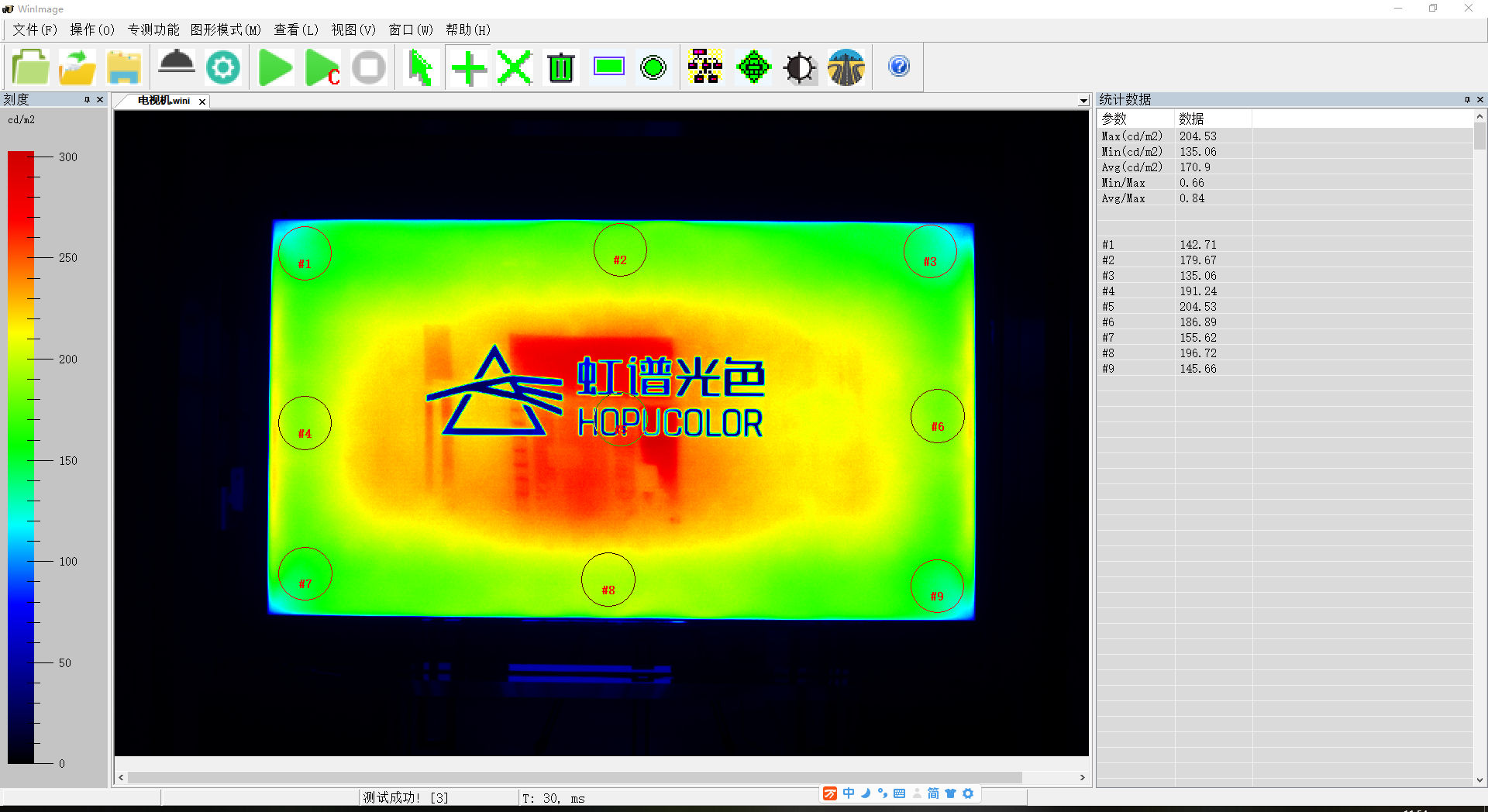Image resolution: width=1488 pixels, height=812 pixels.
Task: Click the green globe grid icon
Action: [x=753, y=67]
